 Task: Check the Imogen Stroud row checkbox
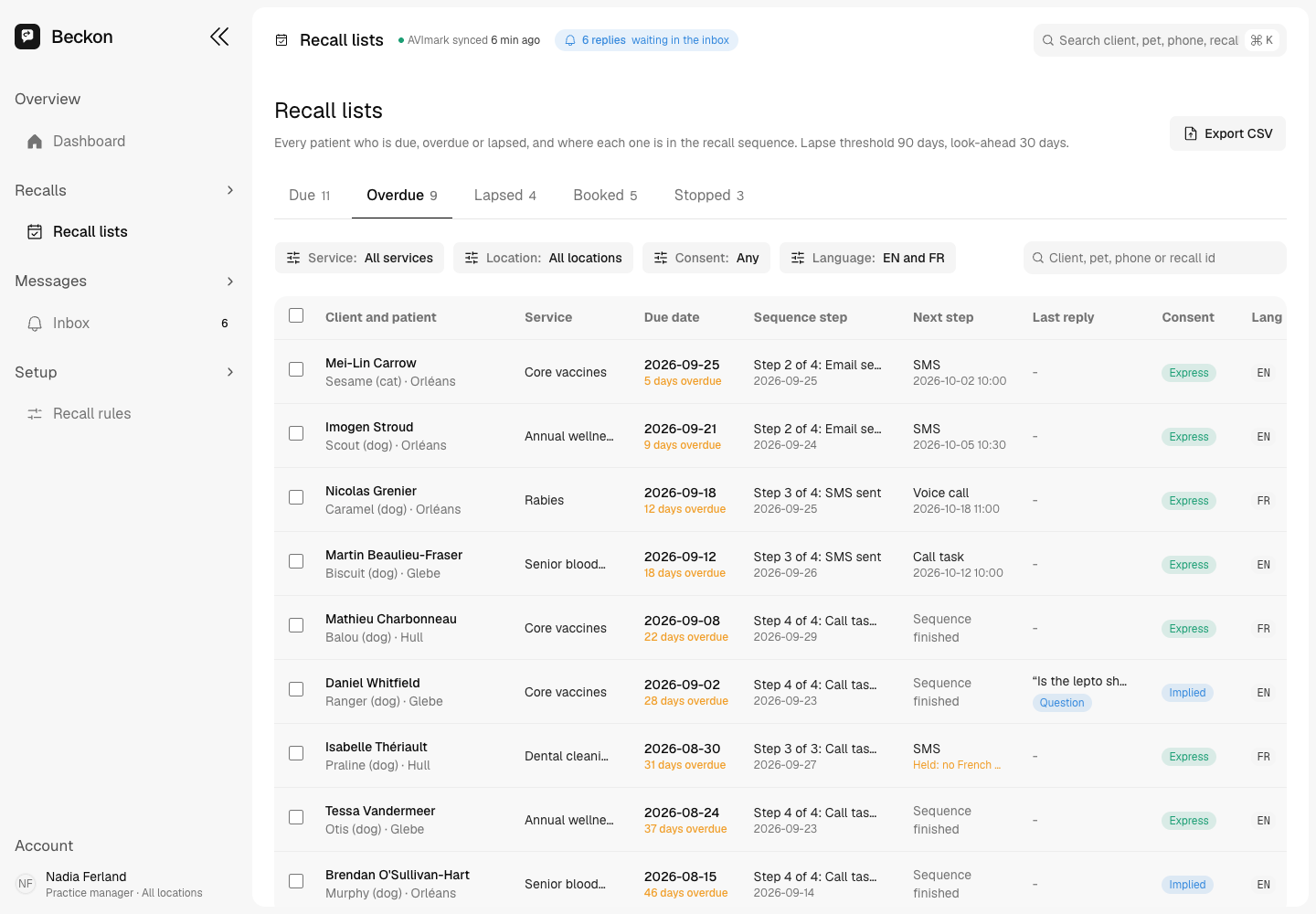point(296,433)
